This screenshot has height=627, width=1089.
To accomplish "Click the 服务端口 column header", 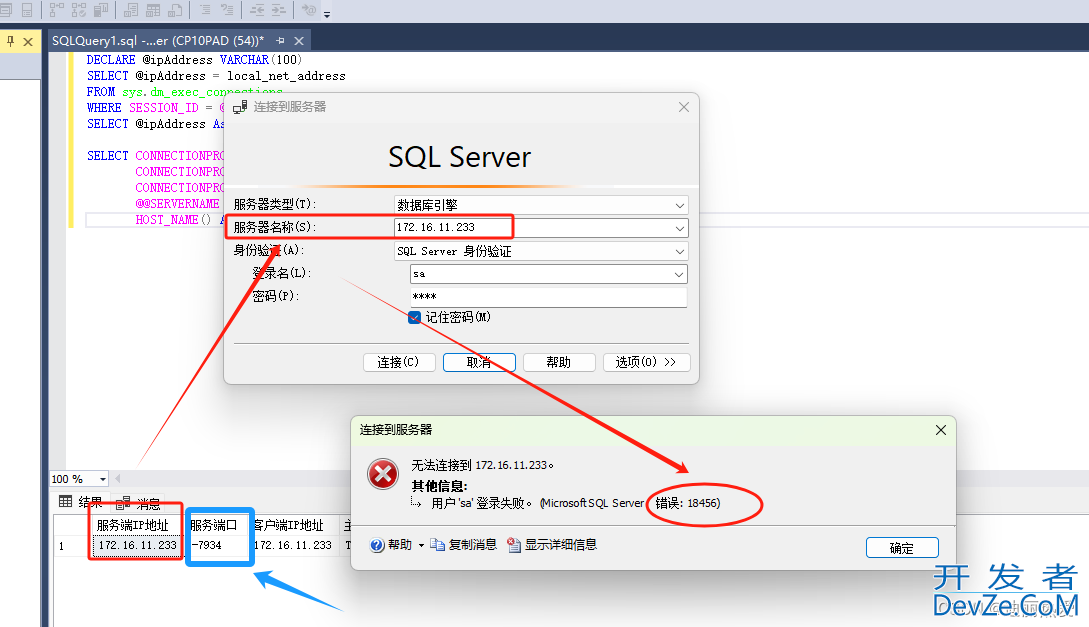I will [216, 526].
